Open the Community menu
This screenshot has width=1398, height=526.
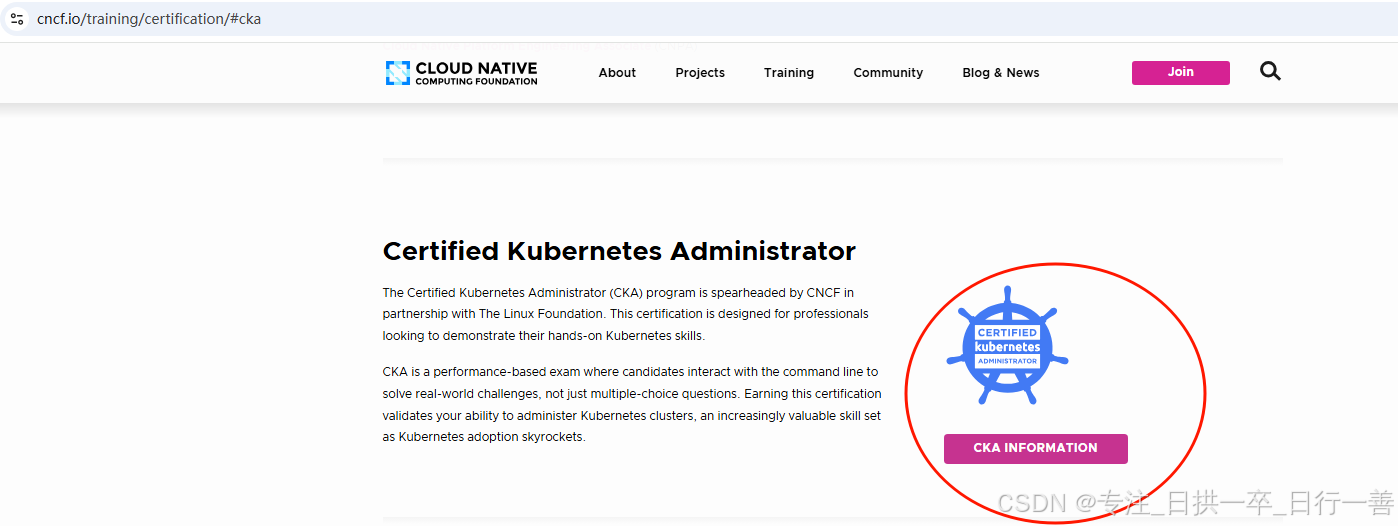point(888,73)
